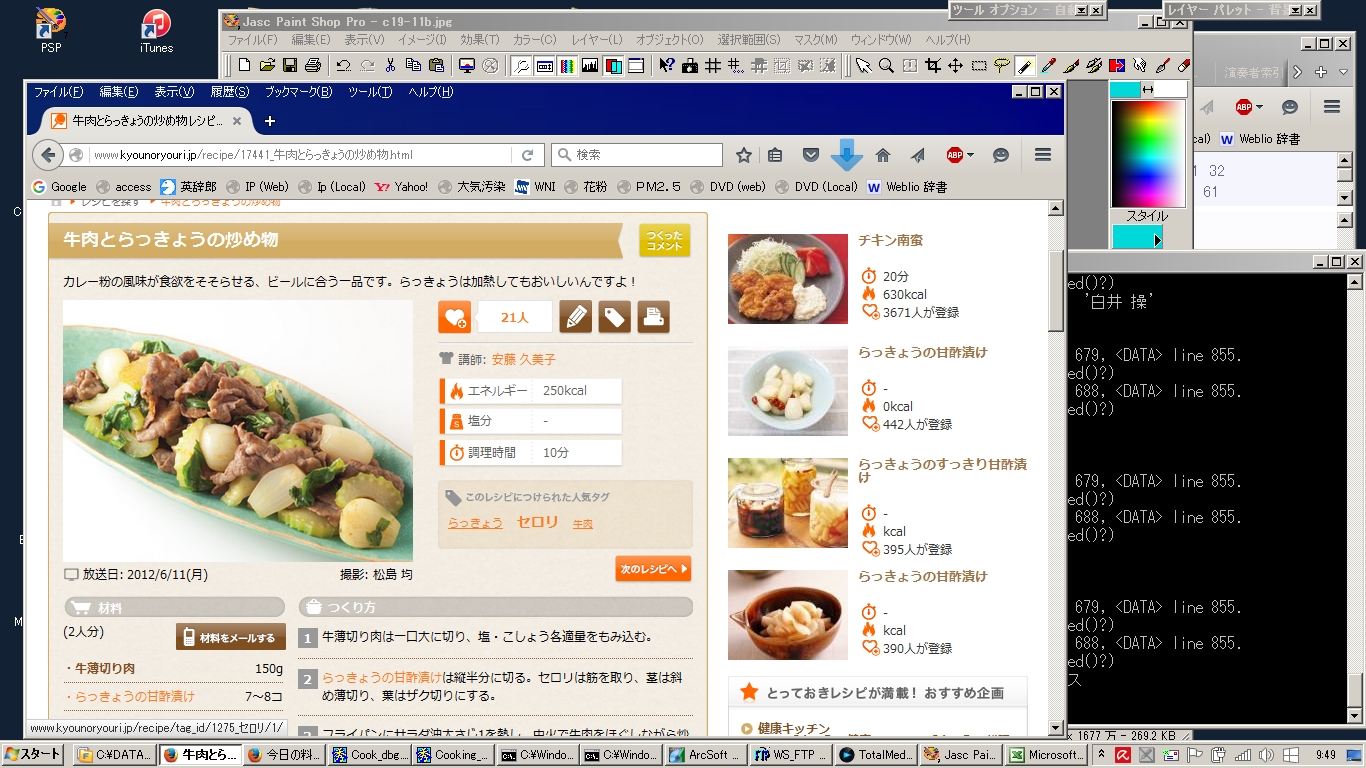This screenshot has height=768, width=1366.
Task: Click スタート button on taskbar
Action: pos(32,755)
